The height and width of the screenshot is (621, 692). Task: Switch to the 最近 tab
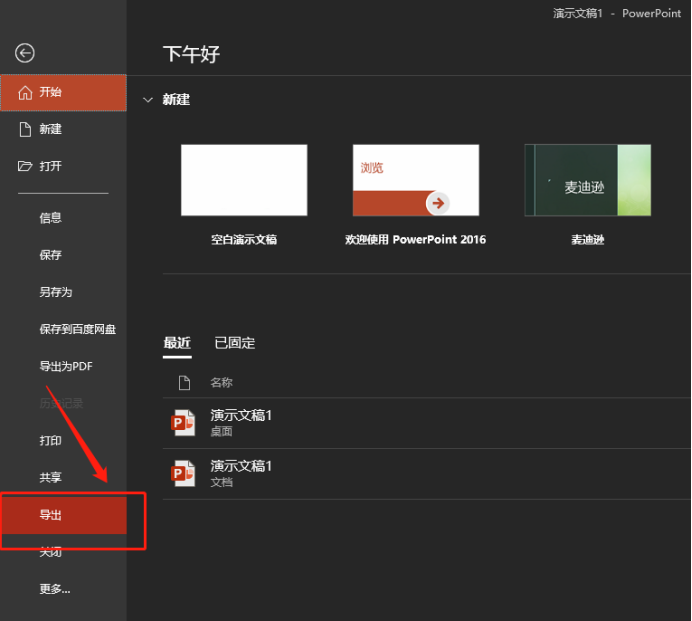coord(177,343)
